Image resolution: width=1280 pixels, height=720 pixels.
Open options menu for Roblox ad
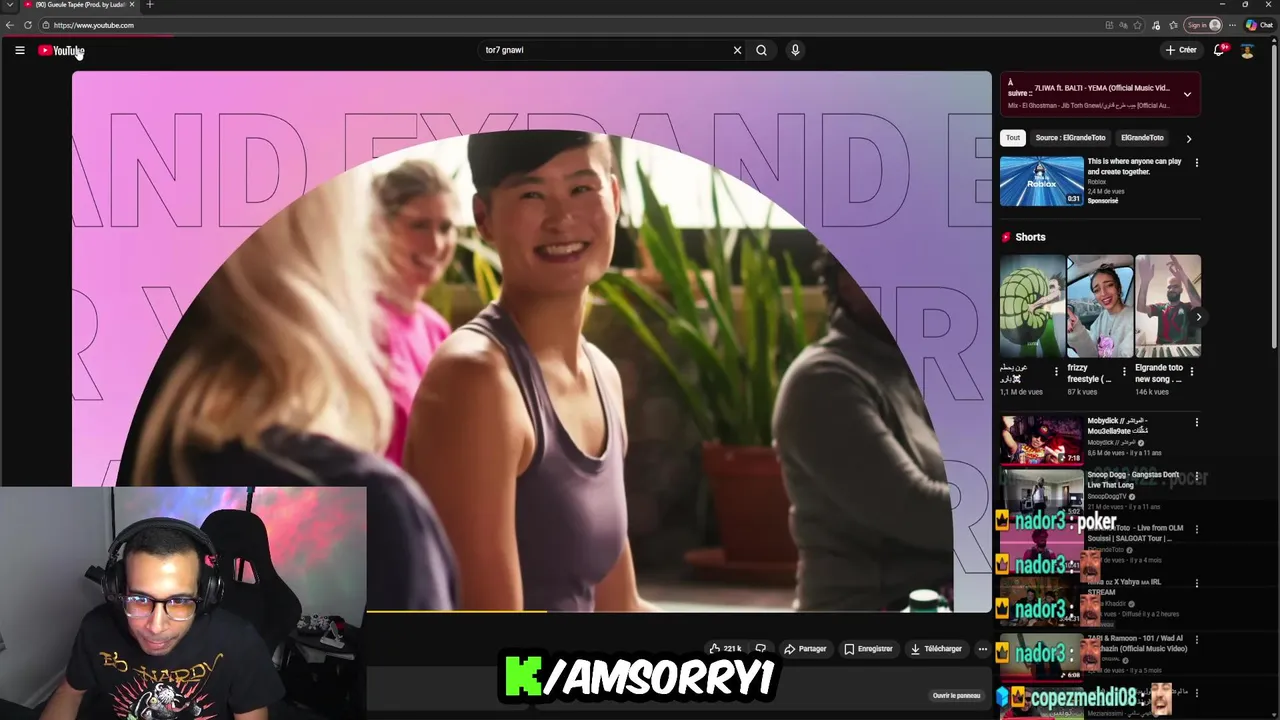pos(1196,162)
